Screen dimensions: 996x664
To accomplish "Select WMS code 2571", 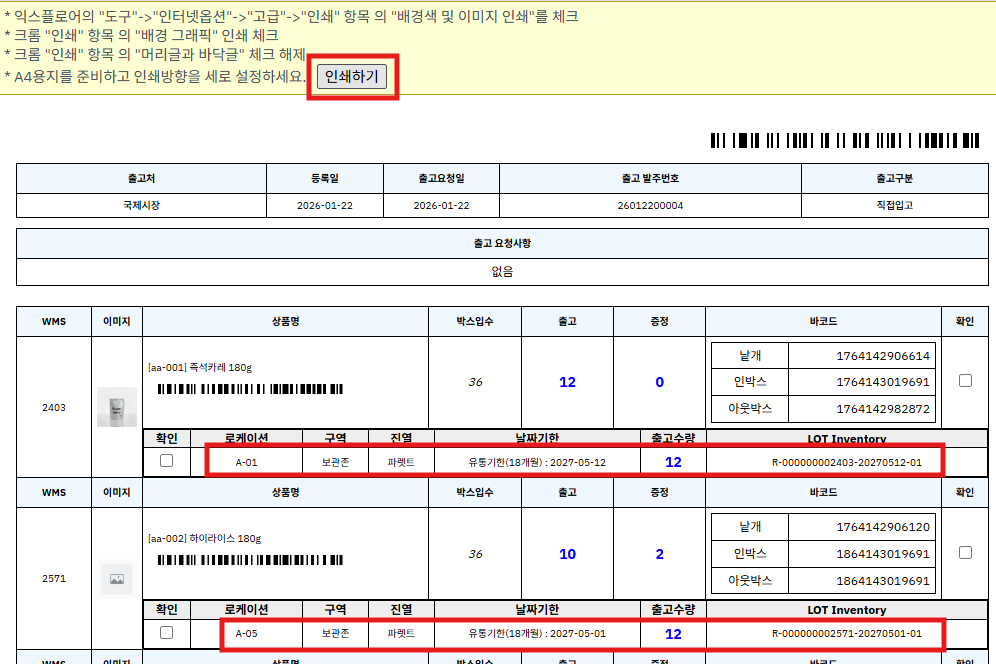I will (54, 578).
